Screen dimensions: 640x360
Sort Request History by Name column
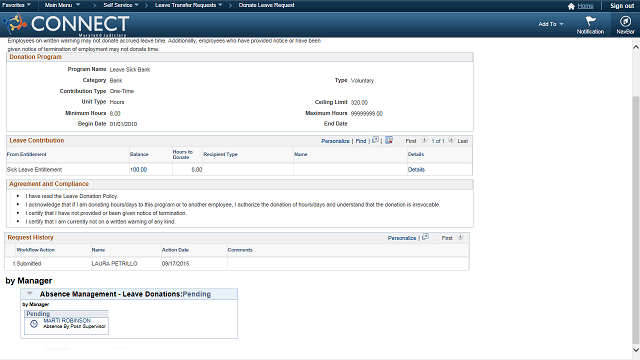tap(98, 250)
